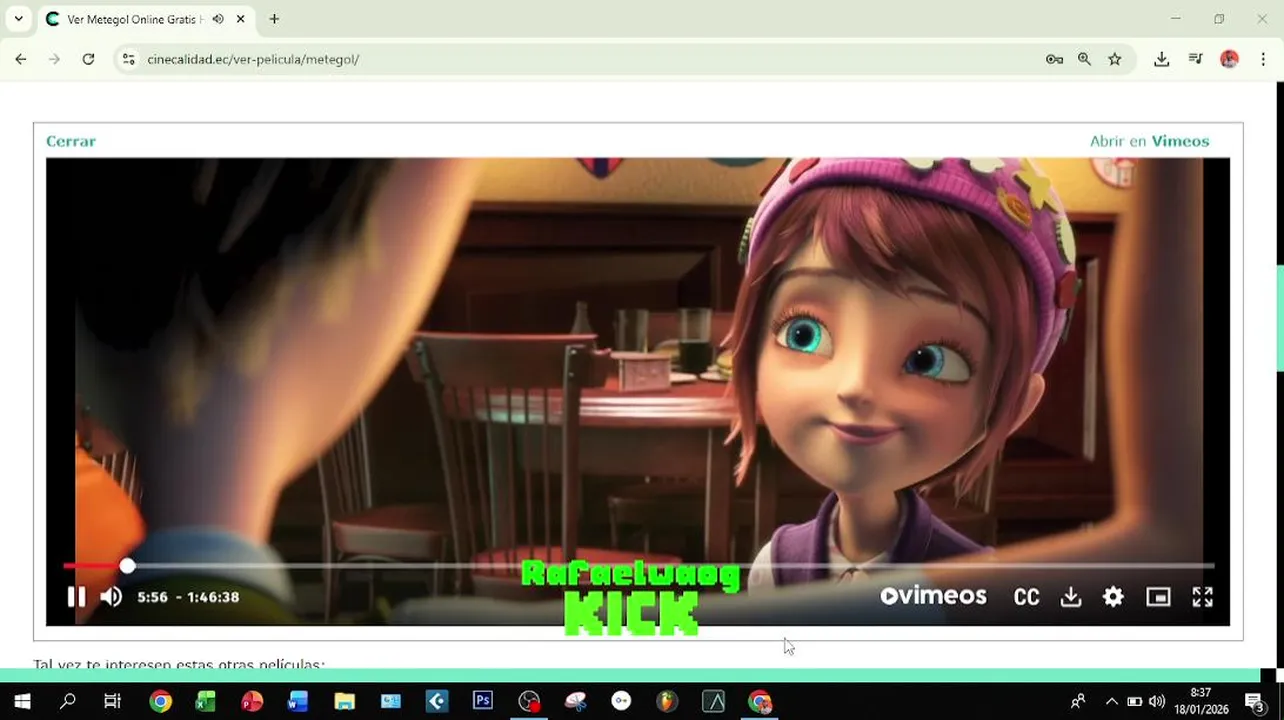Open Photoshop from the taskbar
Screen dimensions: 1284x720
(483, 701)
